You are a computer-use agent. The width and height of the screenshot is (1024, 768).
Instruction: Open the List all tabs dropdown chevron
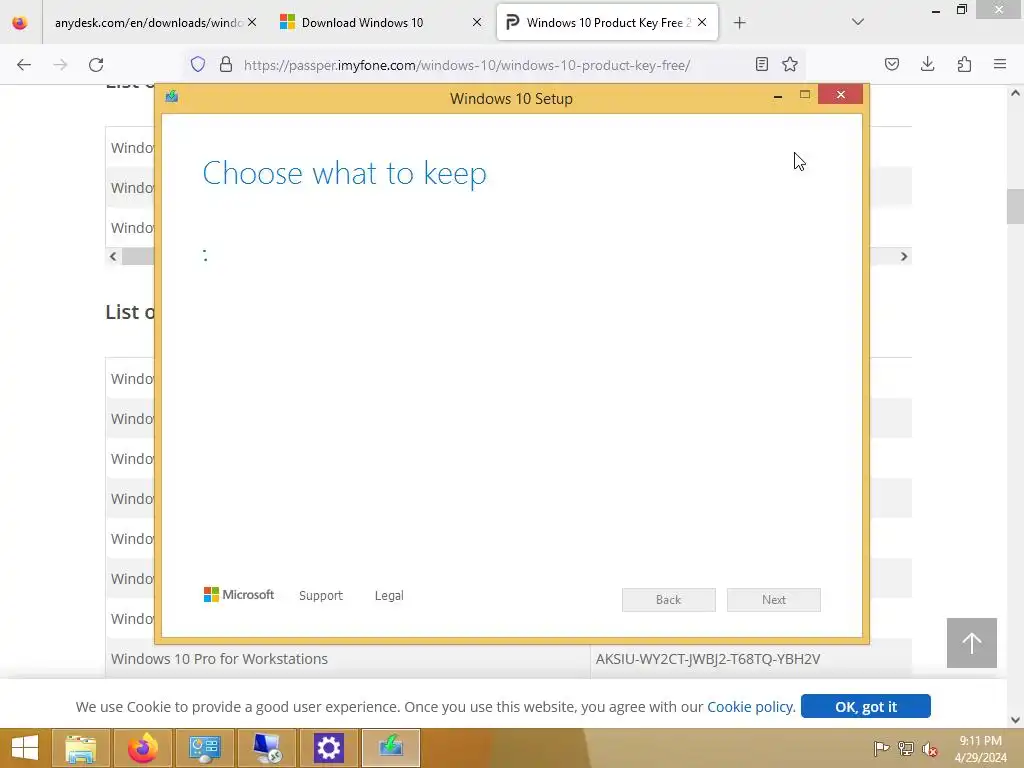click(858, 22)
